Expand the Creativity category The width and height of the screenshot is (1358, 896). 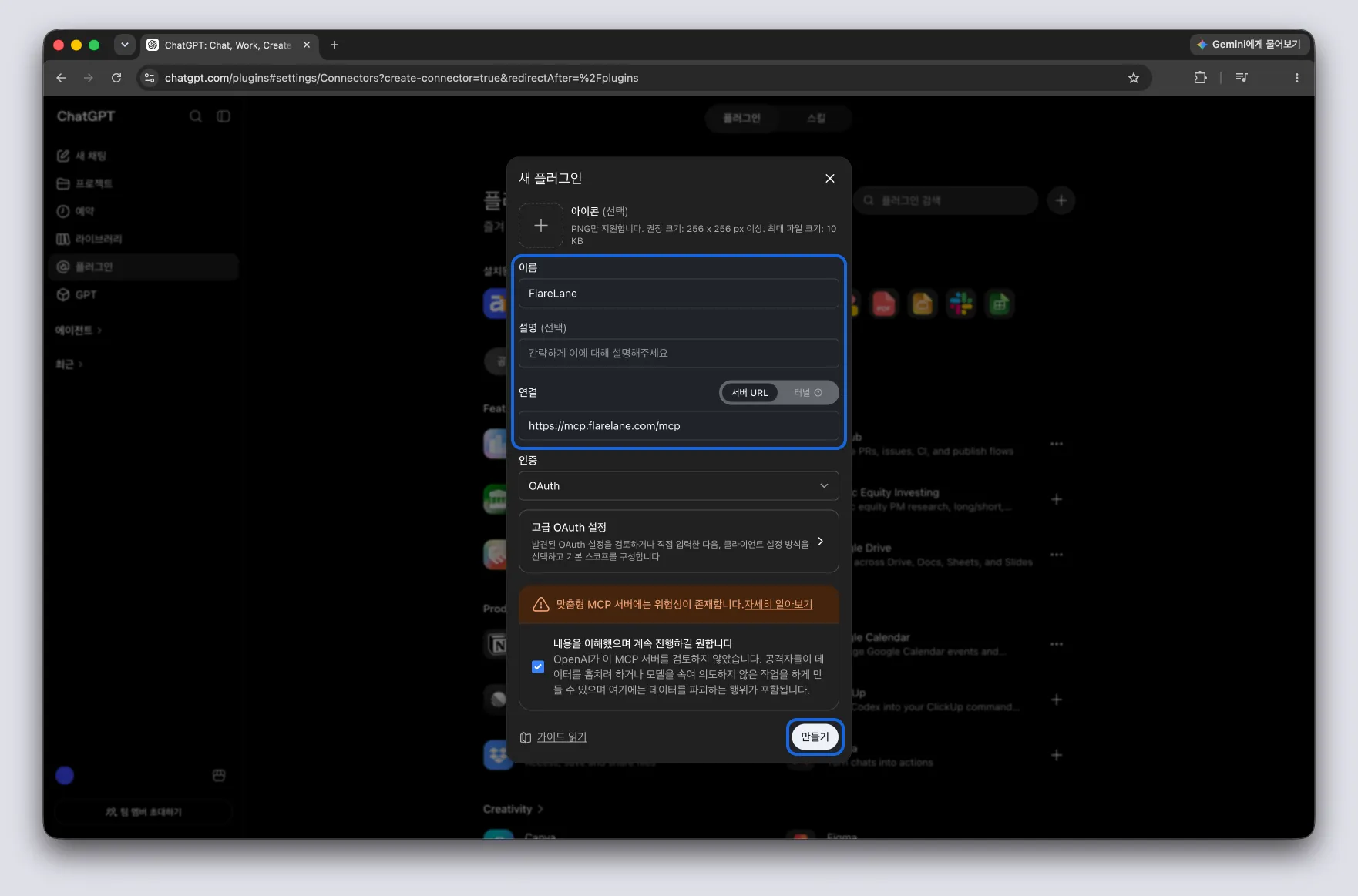[x=513, y=809]
